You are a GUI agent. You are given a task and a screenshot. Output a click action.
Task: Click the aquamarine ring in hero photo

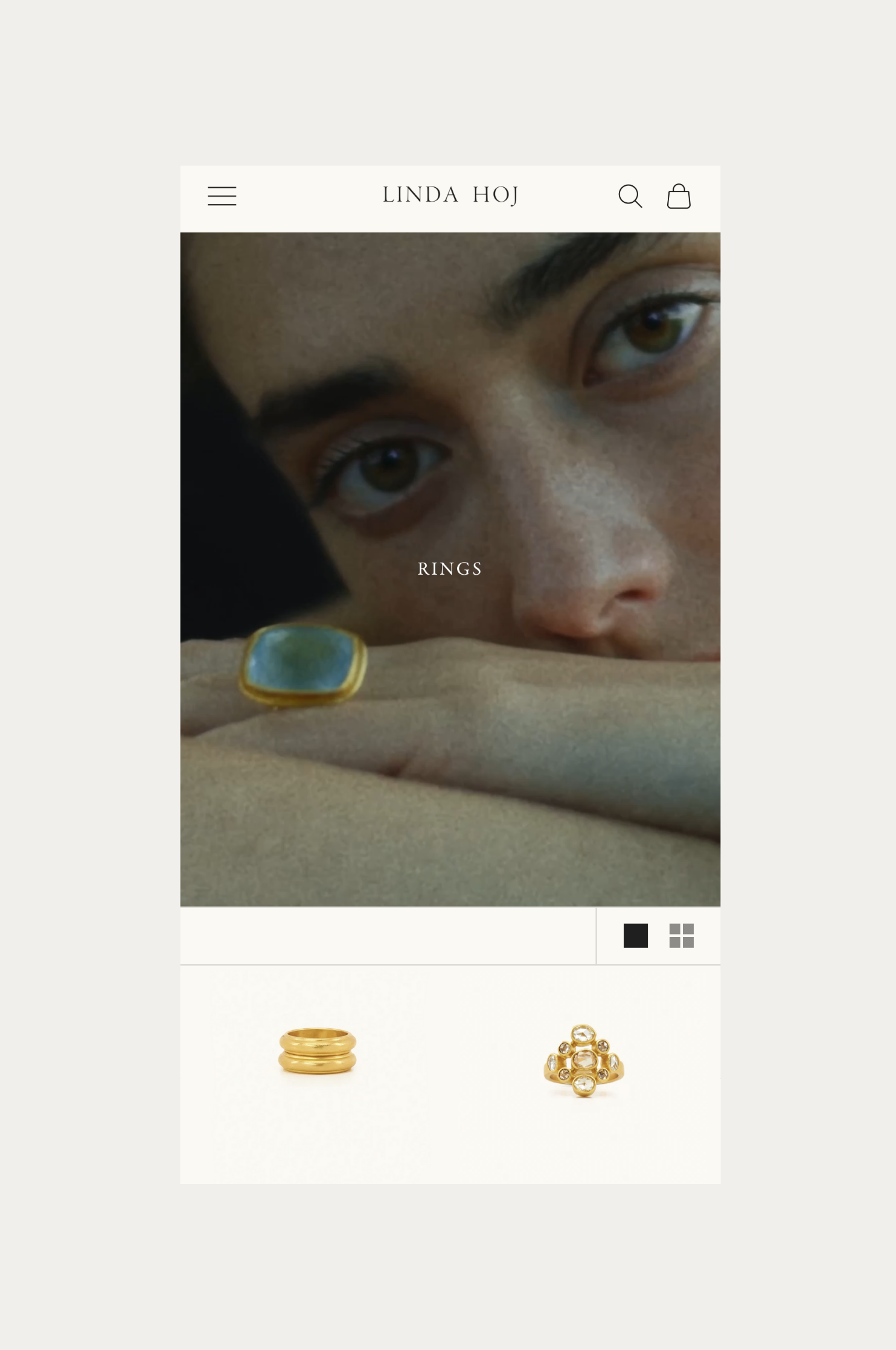303,664
